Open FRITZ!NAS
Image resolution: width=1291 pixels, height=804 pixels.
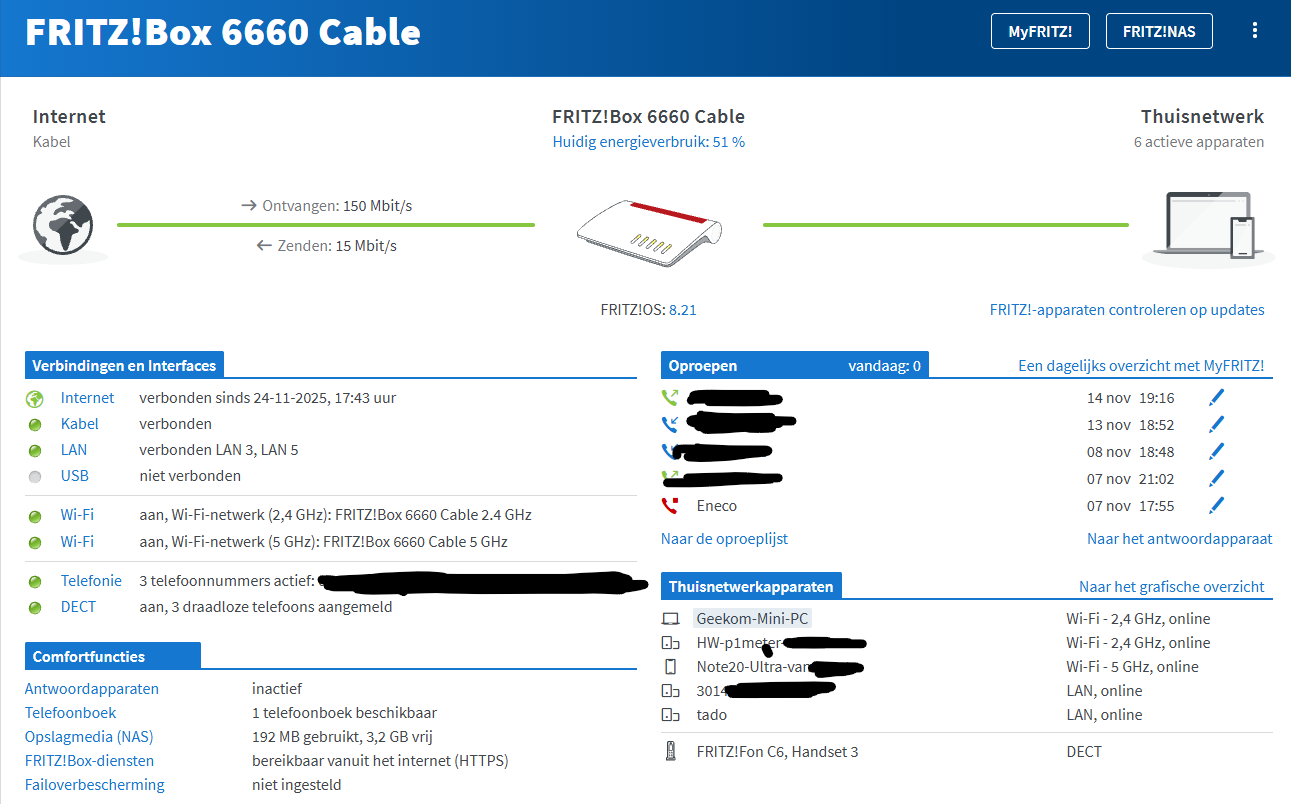[x=1159, y=31]
